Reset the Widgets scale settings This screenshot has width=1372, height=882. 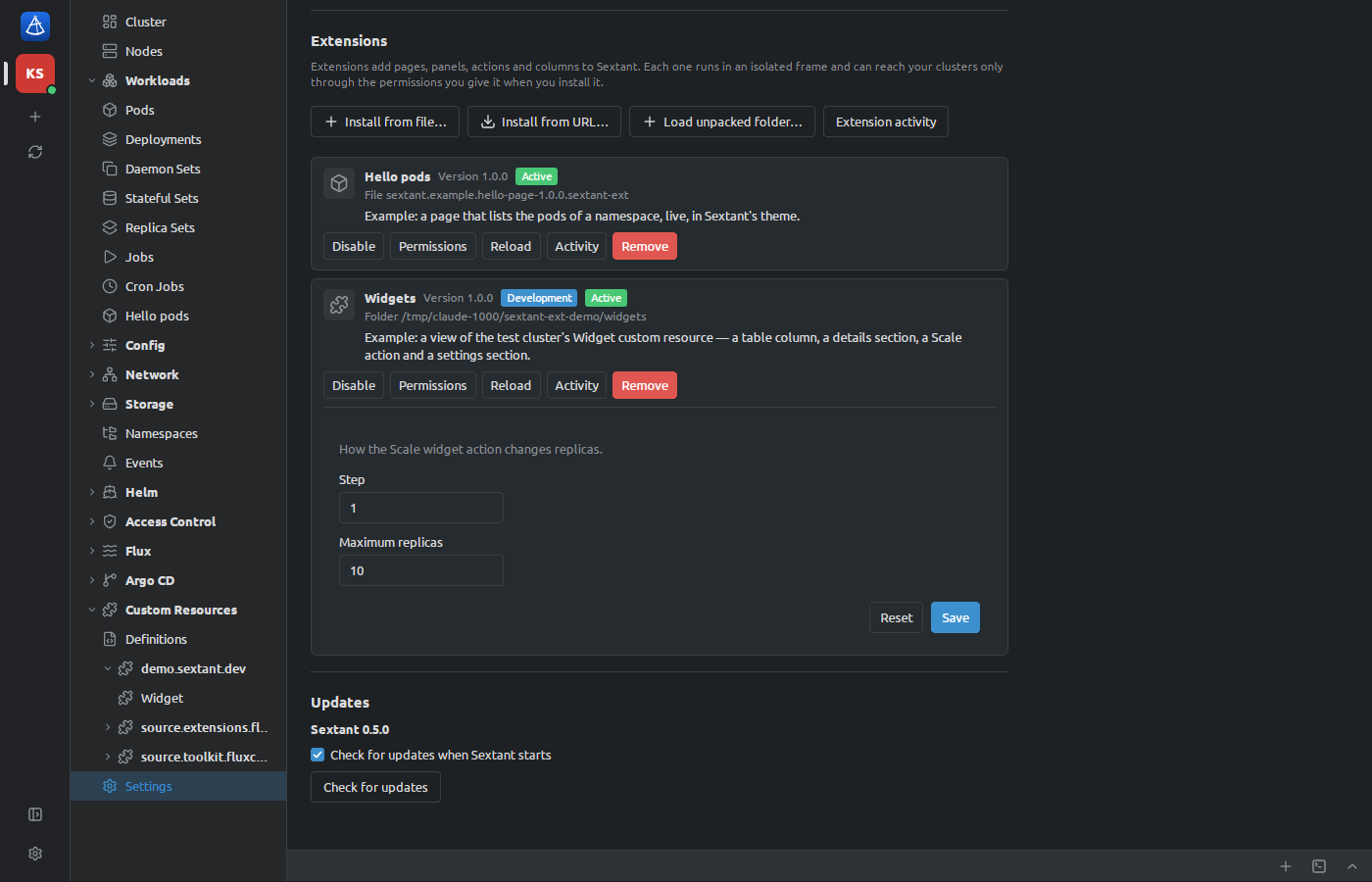click(x=897, y=617)
